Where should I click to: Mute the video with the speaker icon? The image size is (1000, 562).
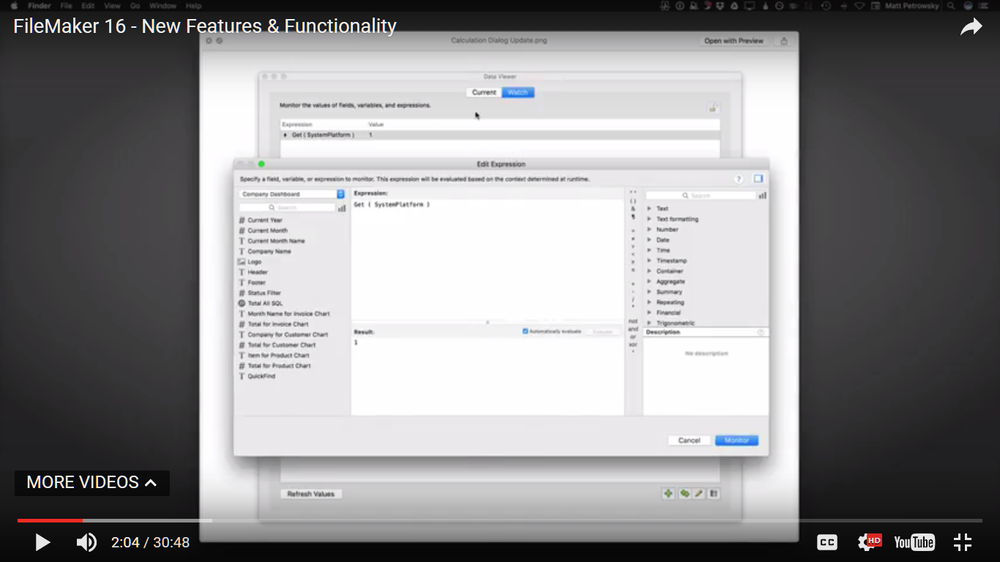point(86,542)
